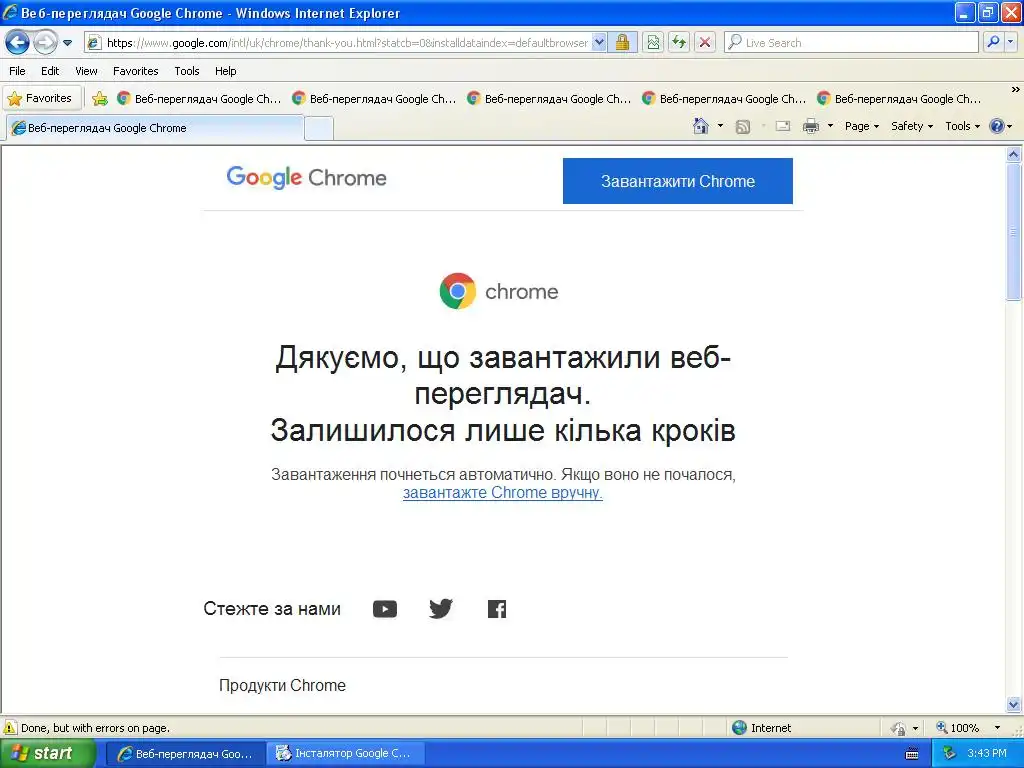Click the Продукти Chrome heading
The height and width of the screenshot is (768, 1024).
282,685
